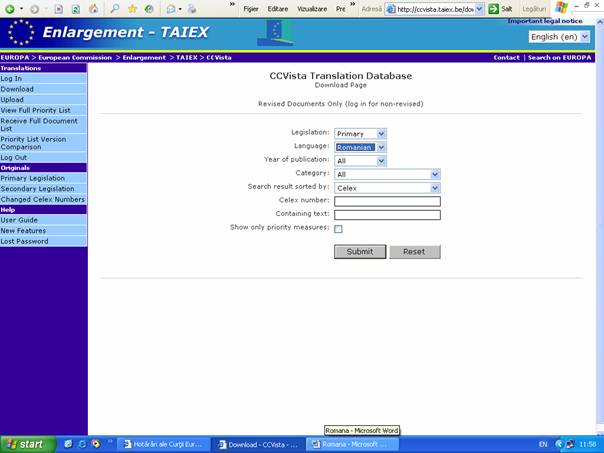Open the Search magnifier toolbar icon
Viewport: 604px width, 453px height.
114,9
